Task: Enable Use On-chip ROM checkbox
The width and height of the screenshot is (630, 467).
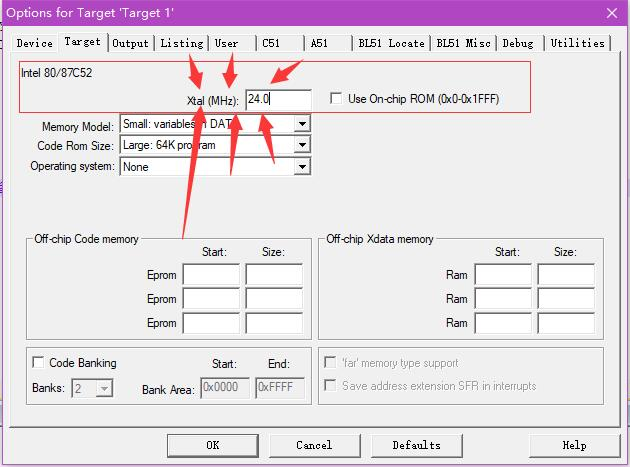Action: pos(336,98)
